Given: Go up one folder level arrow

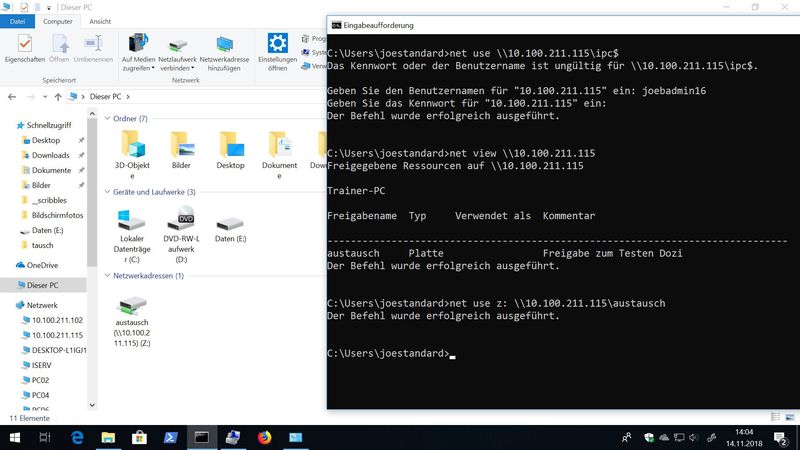Looking at the screenshot, I should pyautogui.click(x=58, y=96).
